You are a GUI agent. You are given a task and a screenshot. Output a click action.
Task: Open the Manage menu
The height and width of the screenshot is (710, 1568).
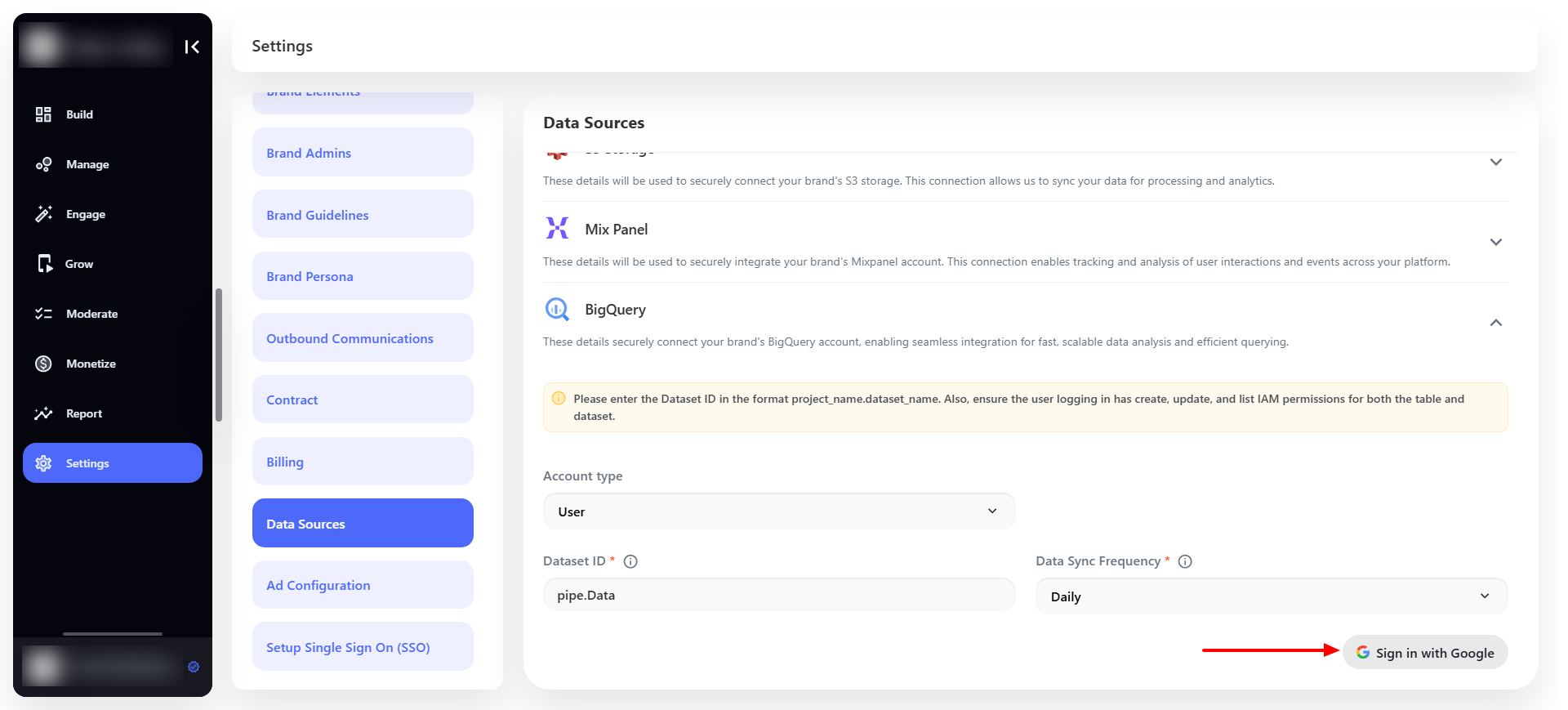point(112,164)
